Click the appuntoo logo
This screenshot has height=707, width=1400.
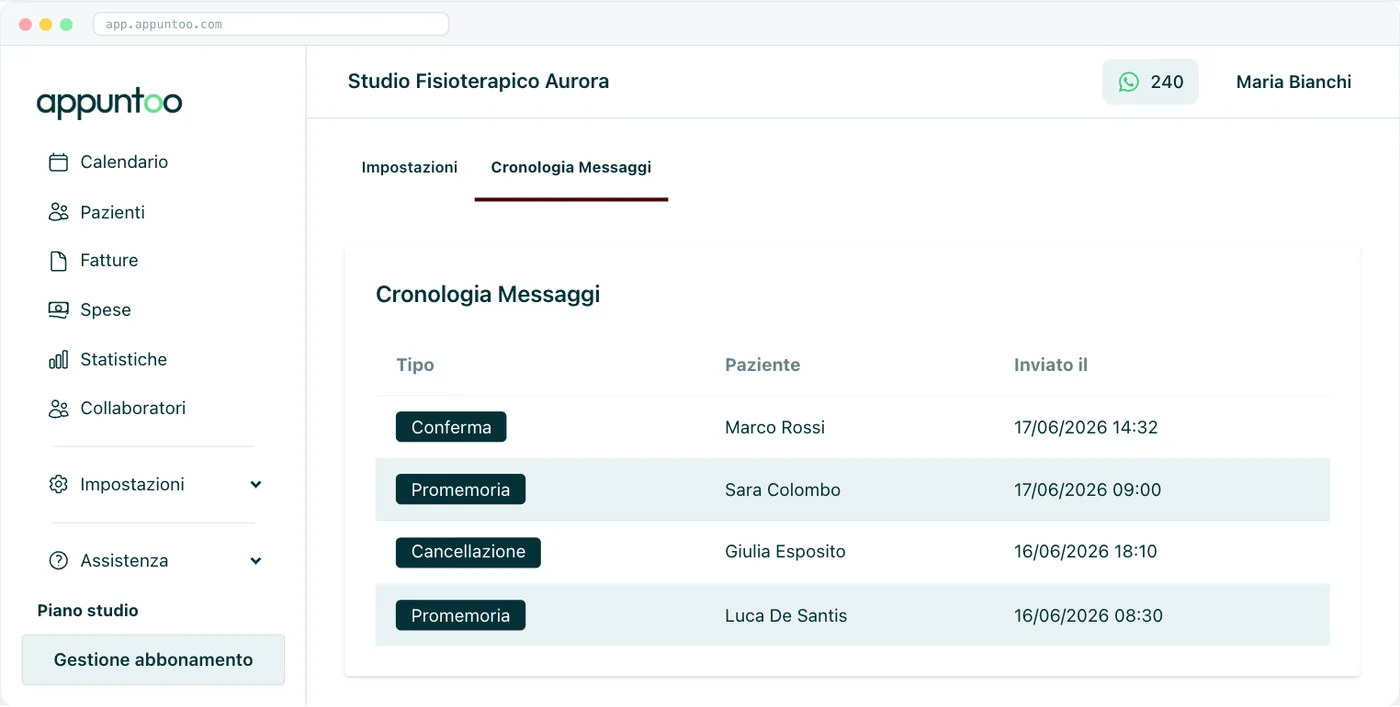pos(109,104)
